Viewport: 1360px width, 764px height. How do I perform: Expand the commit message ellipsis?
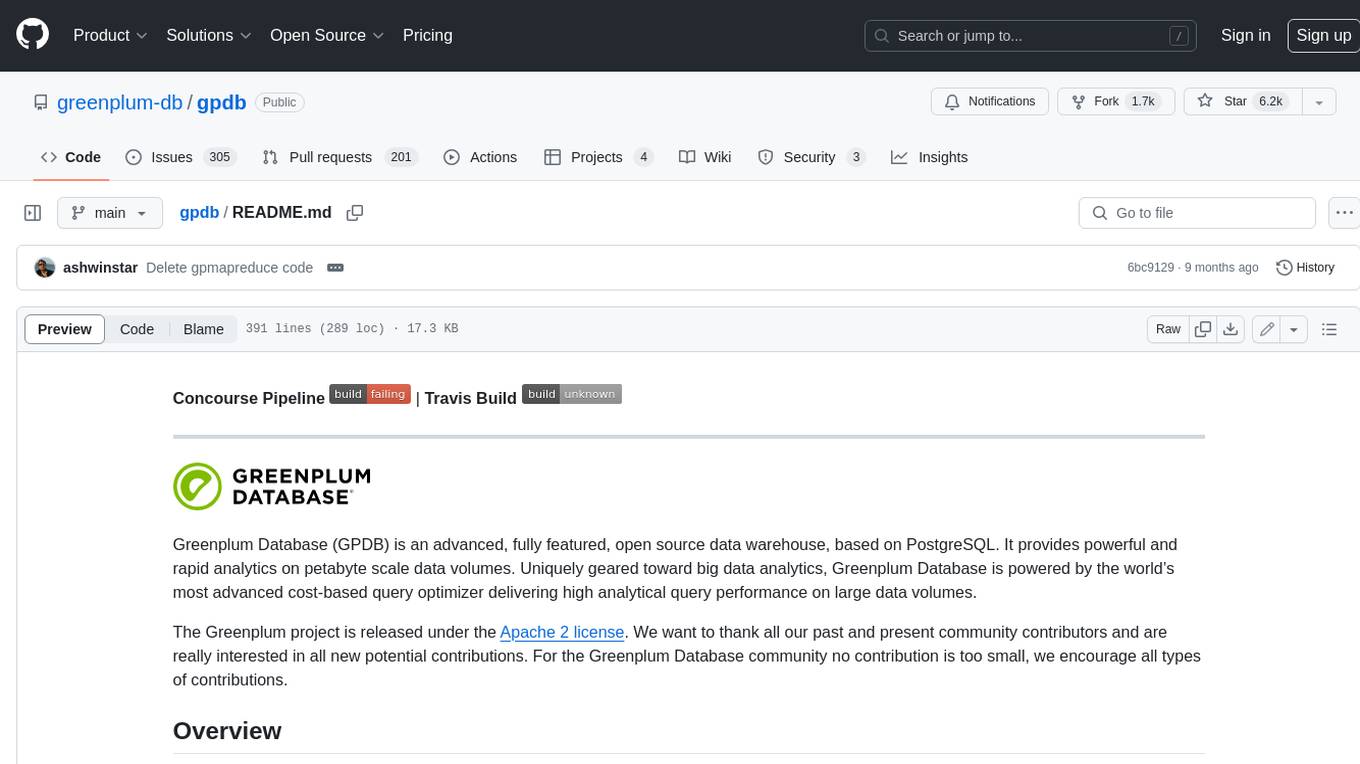pyautogui.click(x=336, y=268)
